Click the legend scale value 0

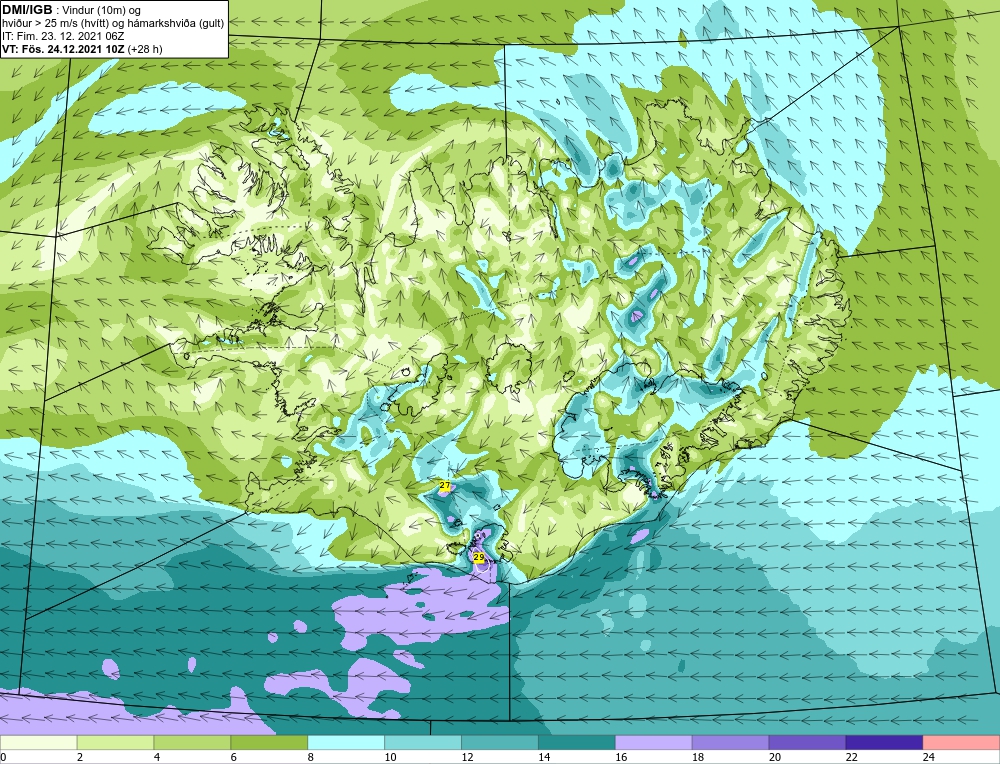[x=4, y=757]
